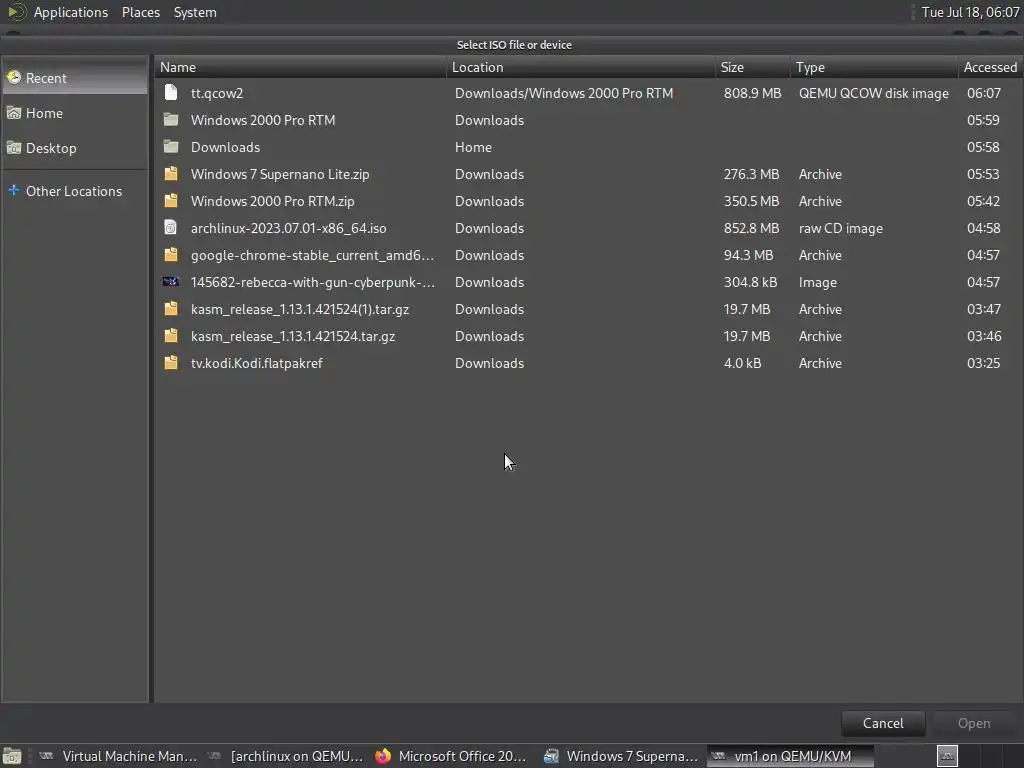Click the 94.3 MB size value

[x=748, y=255]
